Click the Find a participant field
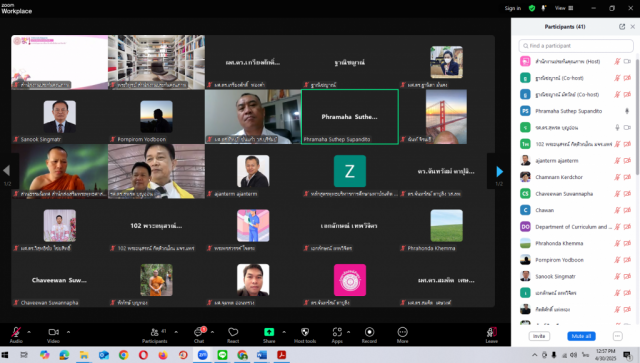The height and width of the screenshot is (363, 640). point(576,46)
